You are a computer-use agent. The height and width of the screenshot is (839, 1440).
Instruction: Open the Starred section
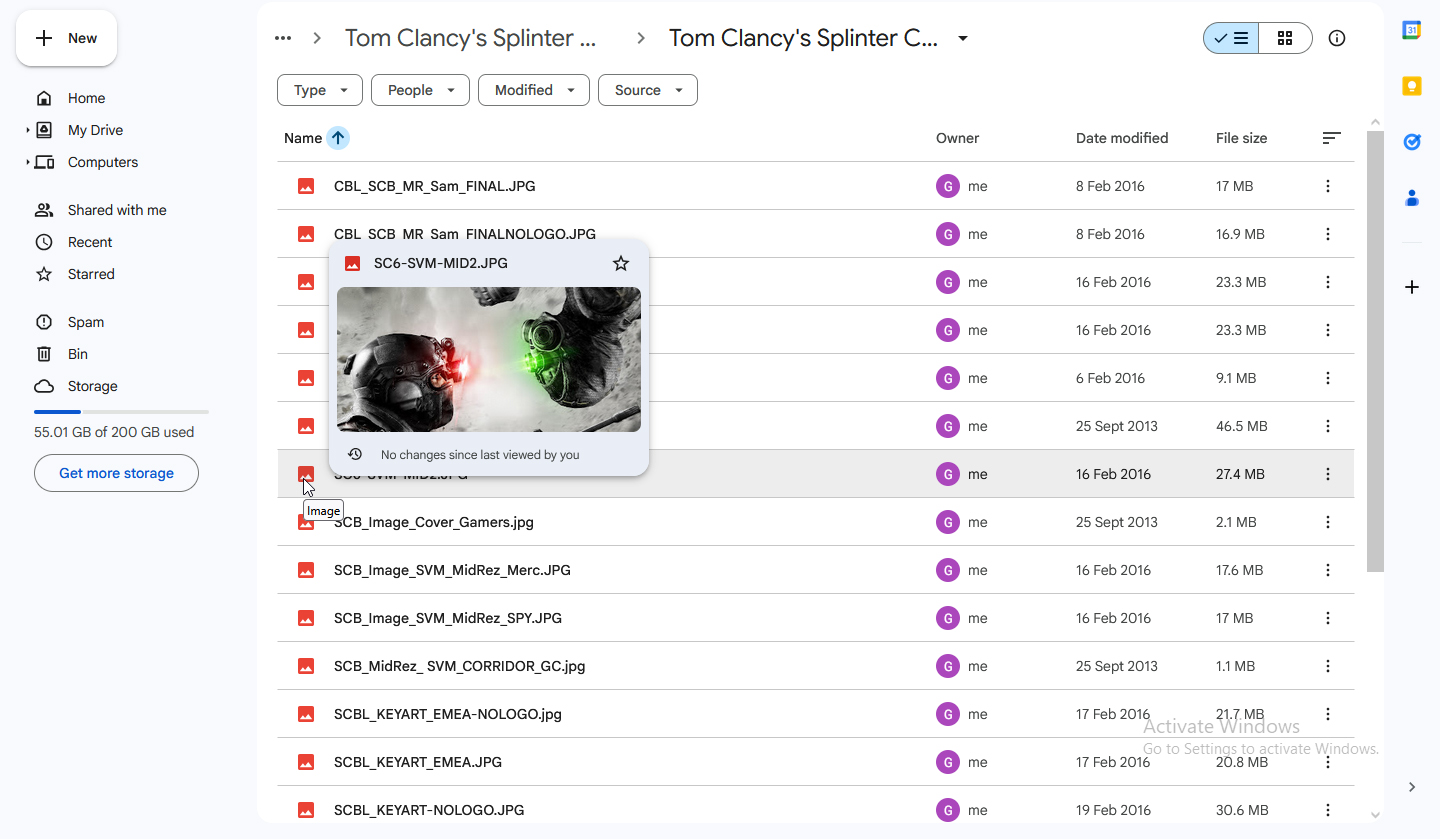[x=91, y=274]
